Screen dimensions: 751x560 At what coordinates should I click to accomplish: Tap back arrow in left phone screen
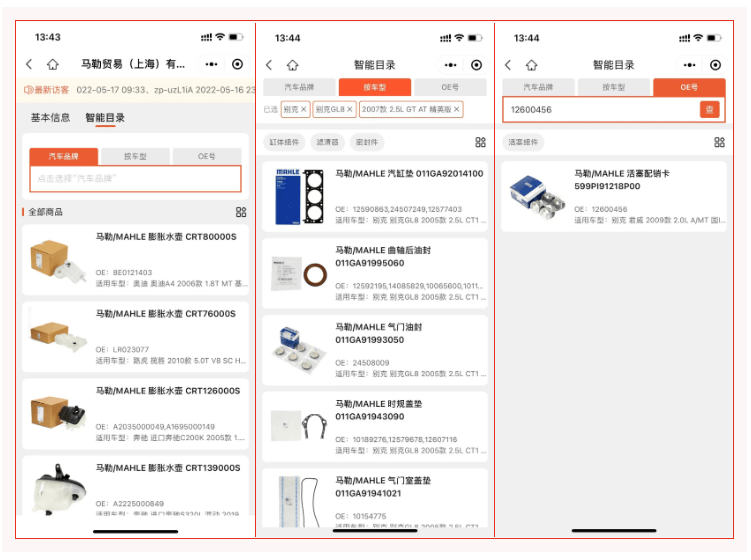tap(29, 64)
